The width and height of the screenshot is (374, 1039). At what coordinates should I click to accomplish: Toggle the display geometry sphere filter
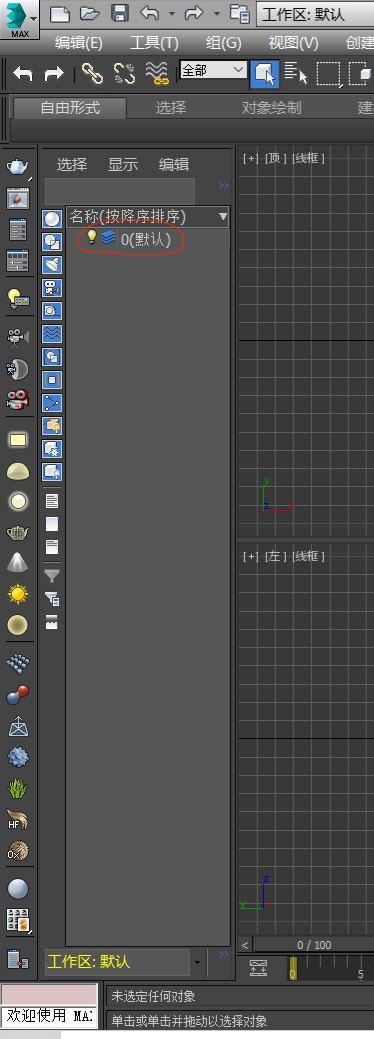pos(52,218)
